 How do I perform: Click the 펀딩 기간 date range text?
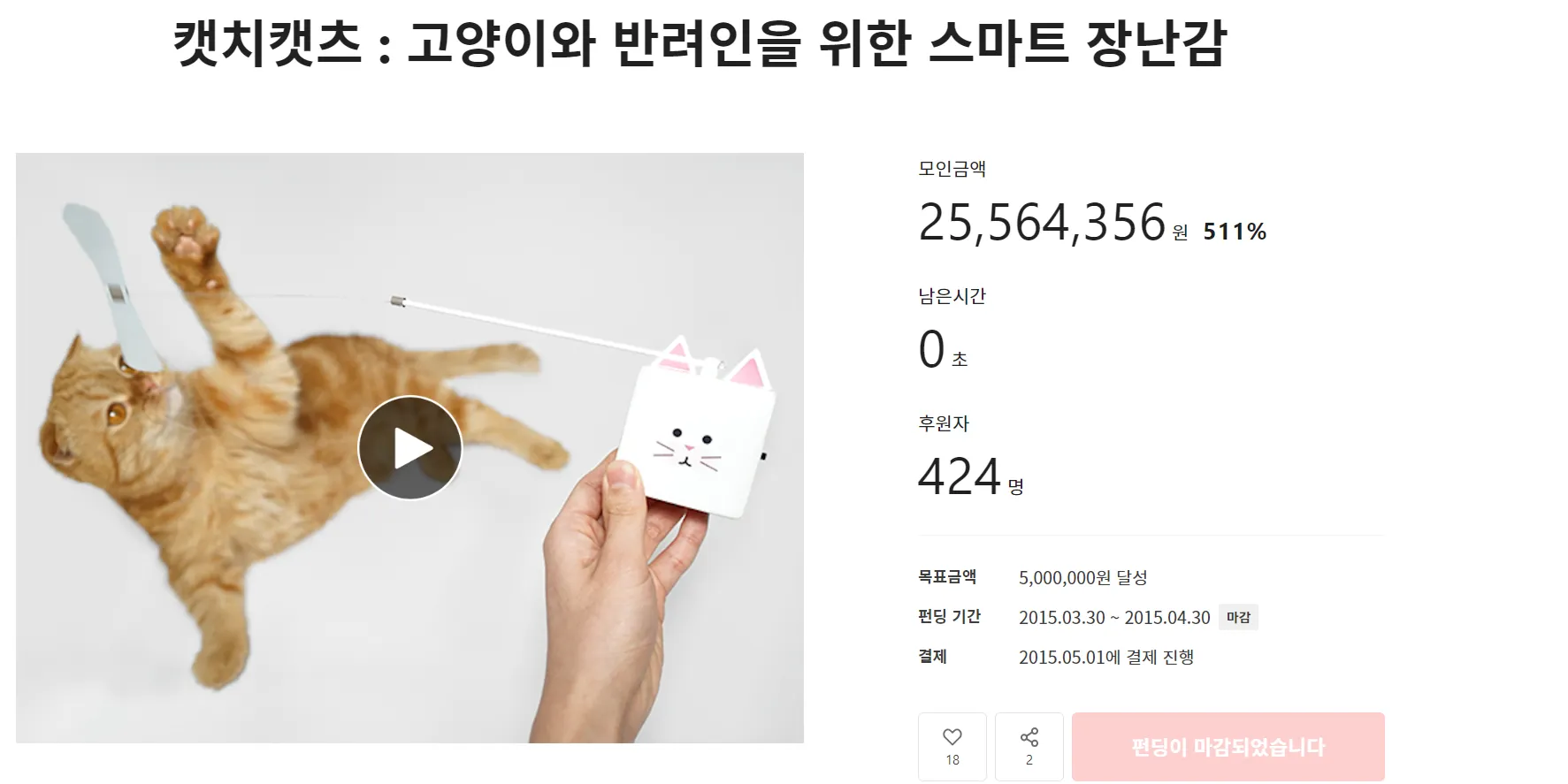1114,617
